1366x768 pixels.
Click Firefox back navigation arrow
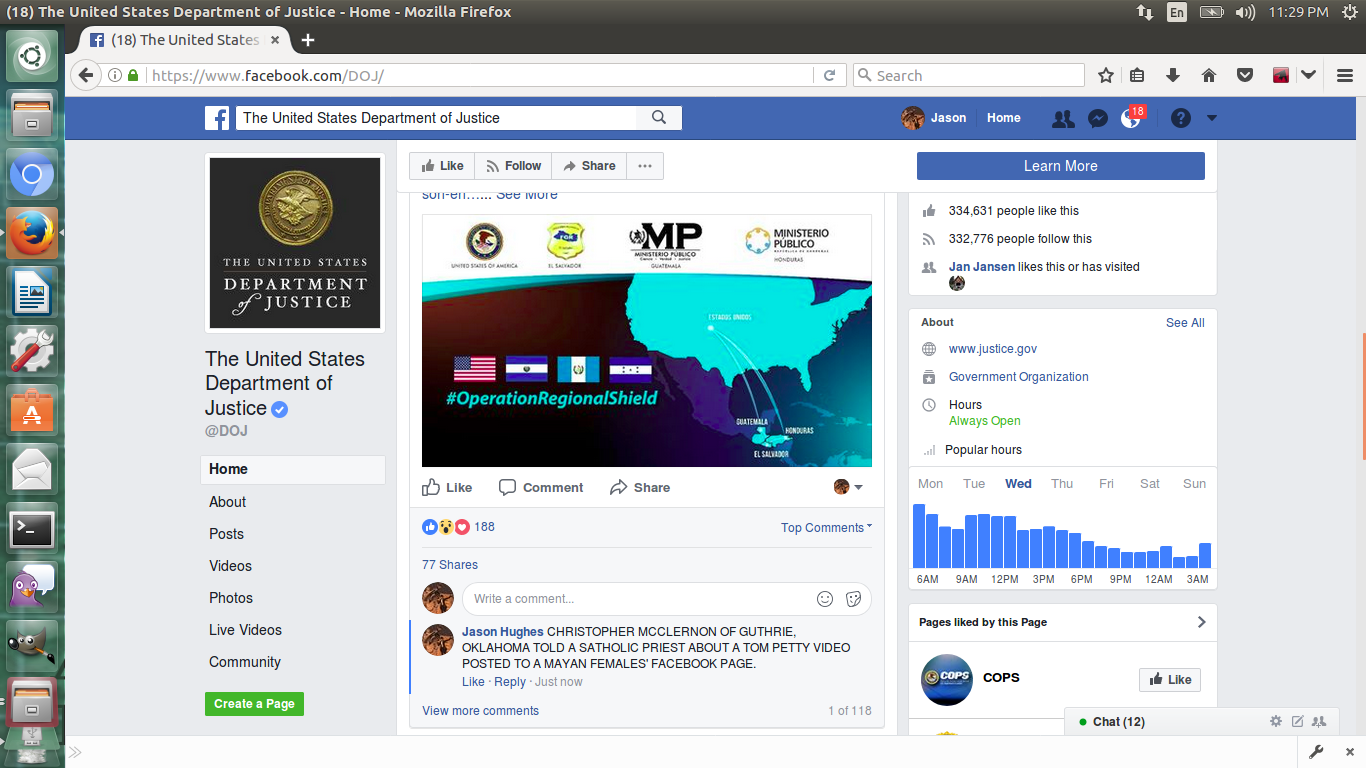86,75
